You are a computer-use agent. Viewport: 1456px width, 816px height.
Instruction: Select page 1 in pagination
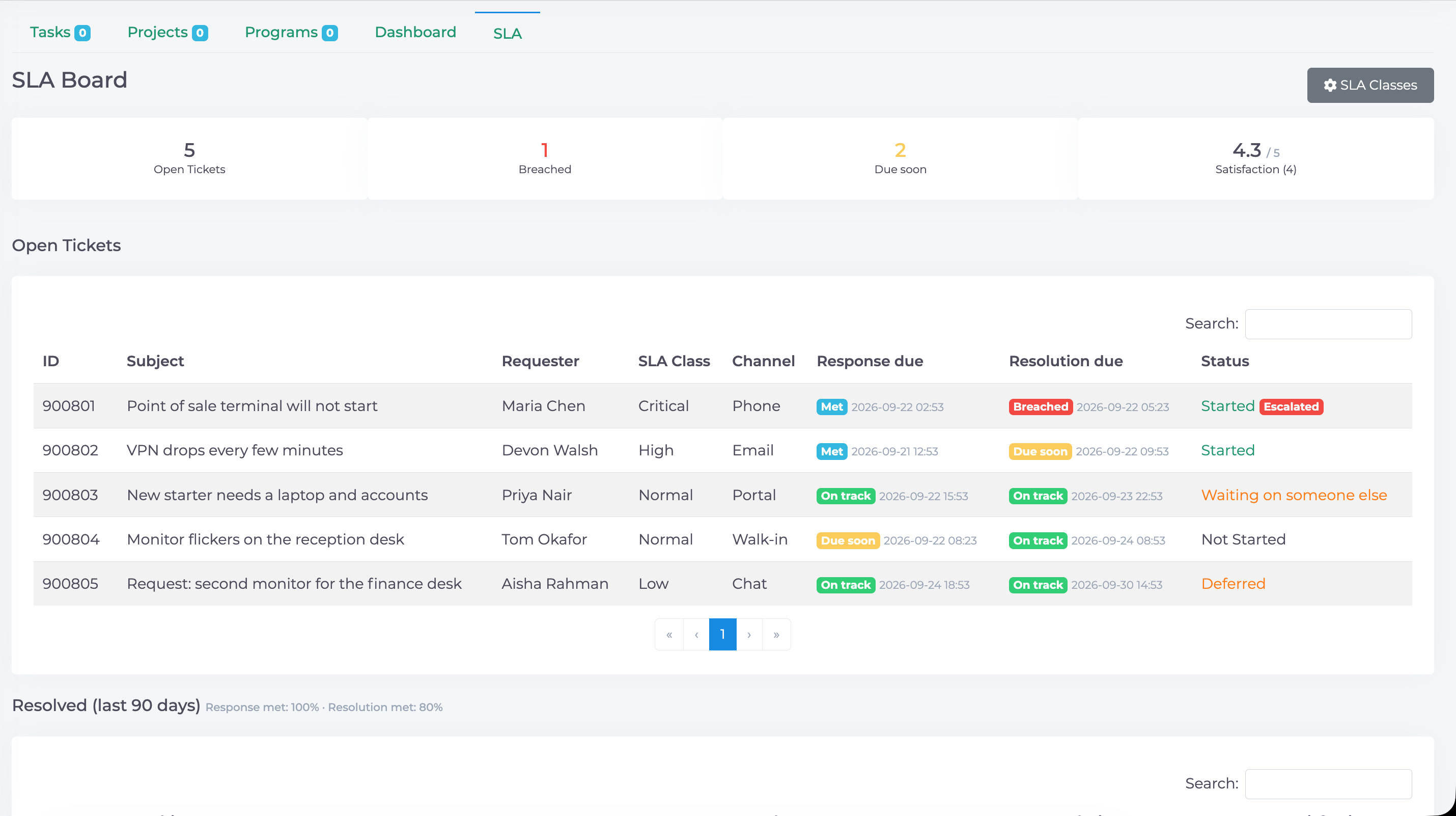722,635
